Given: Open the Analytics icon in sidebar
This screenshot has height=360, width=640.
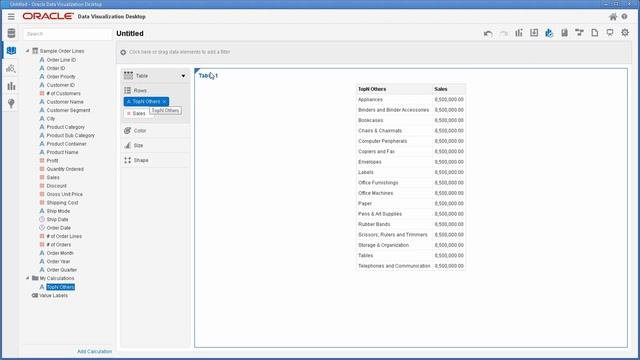Looking at the screenshot, I should [x=11, y=69].
